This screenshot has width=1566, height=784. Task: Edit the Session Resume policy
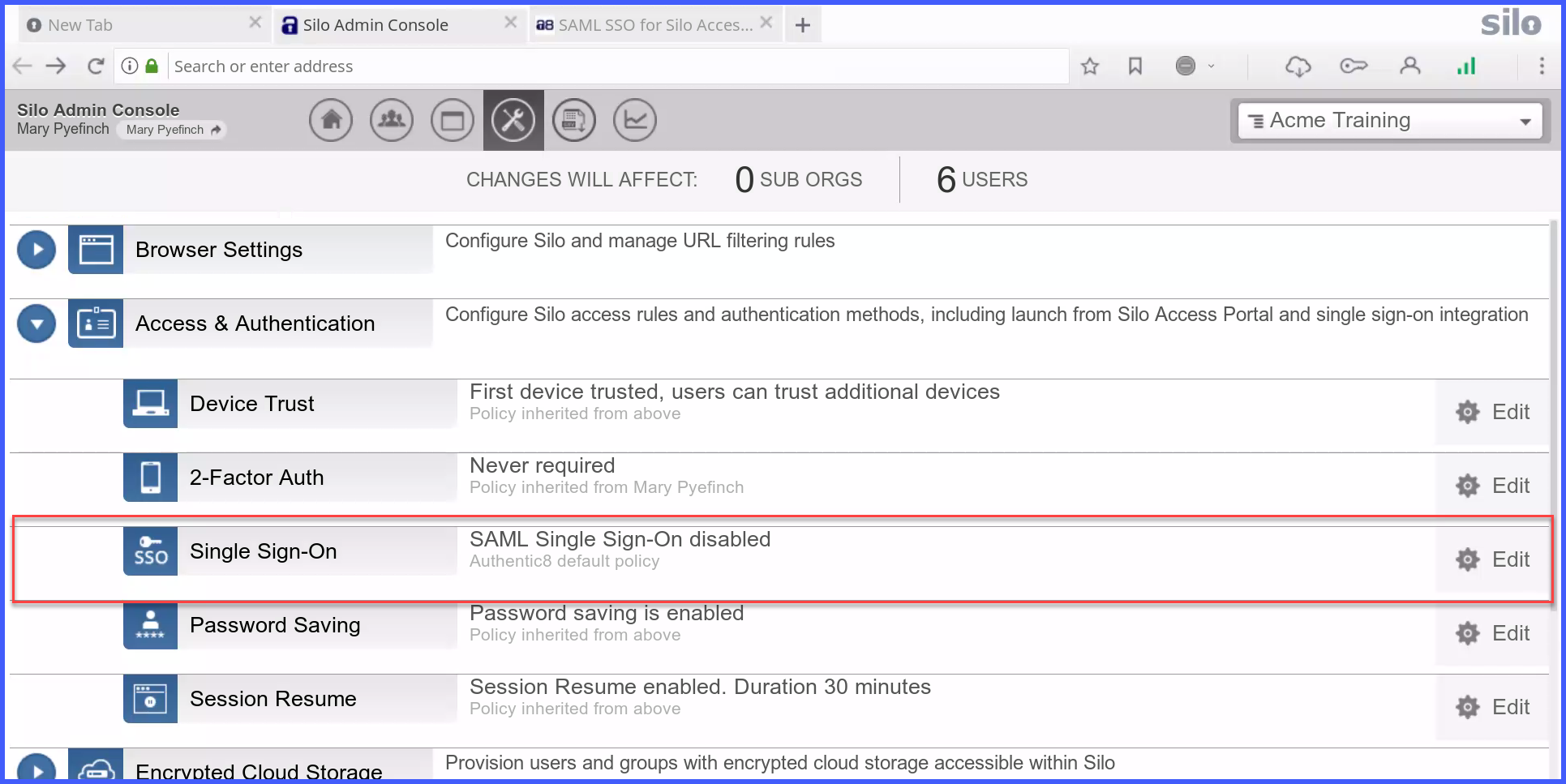(x=1492, y=707)
